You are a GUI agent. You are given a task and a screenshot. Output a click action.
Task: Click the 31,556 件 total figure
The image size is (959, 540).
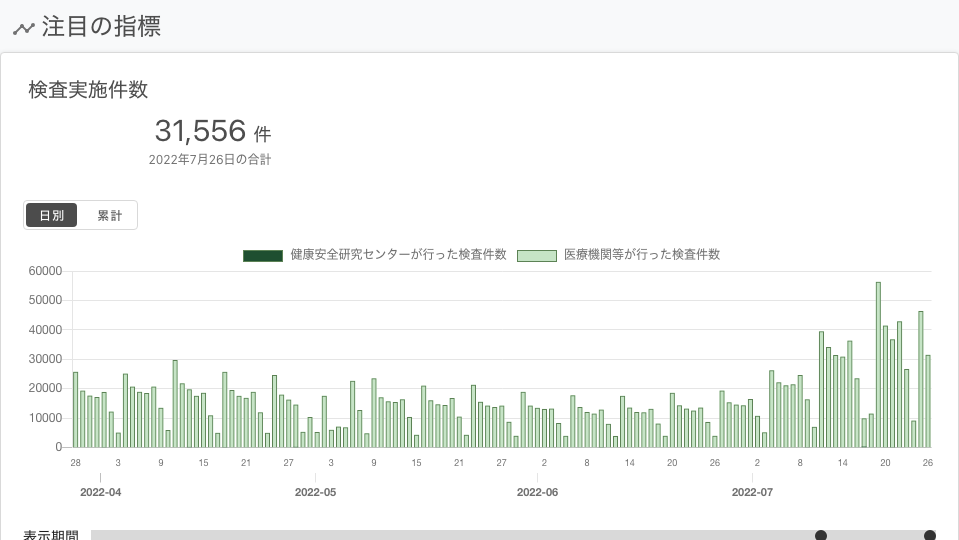[212, 131]
